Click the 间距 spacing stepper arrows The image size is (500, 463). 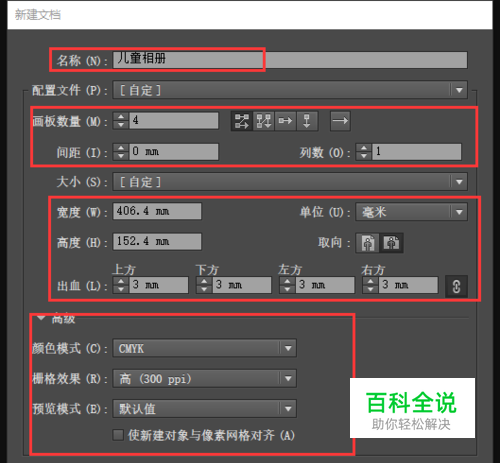click(x=121, y=152)
